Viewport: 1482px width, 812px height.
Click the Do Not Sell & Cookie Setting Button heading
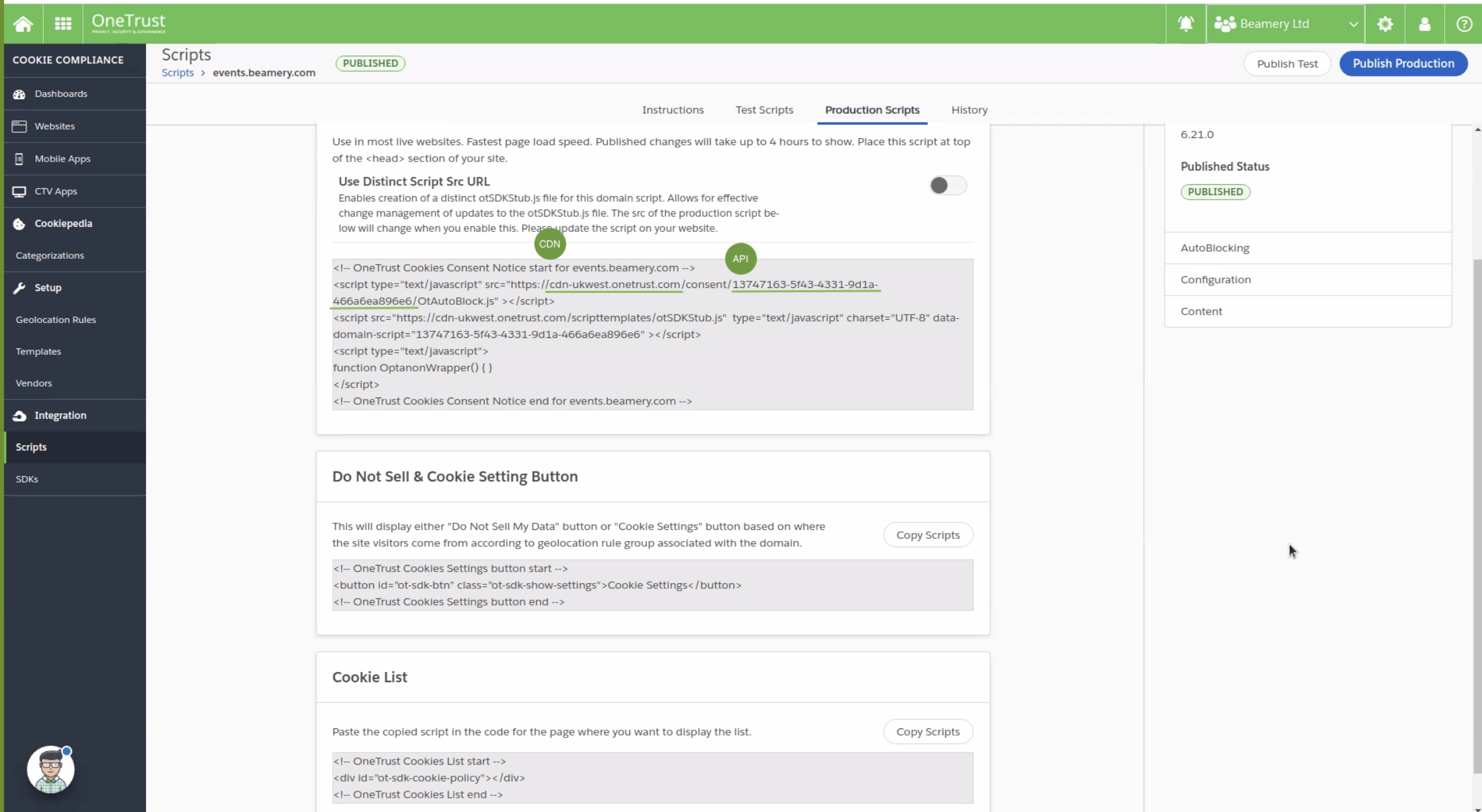(x=455, y=477)
